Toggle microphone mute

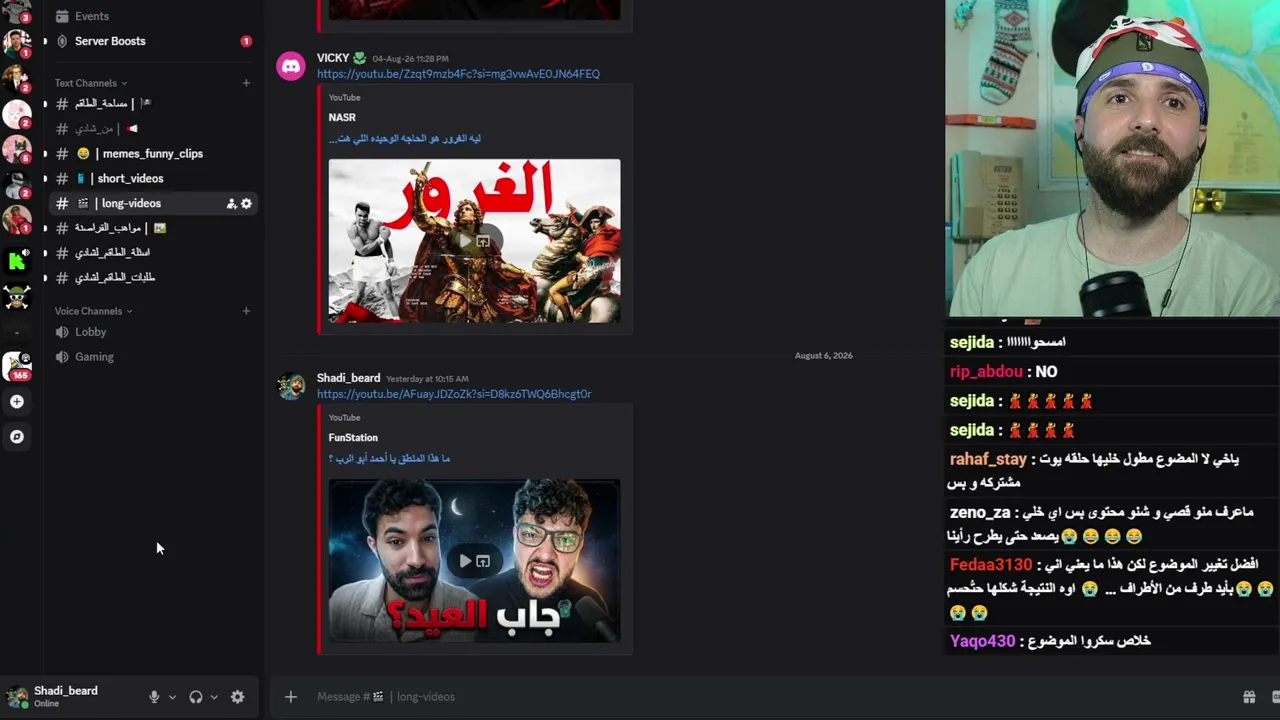(154, 697)
